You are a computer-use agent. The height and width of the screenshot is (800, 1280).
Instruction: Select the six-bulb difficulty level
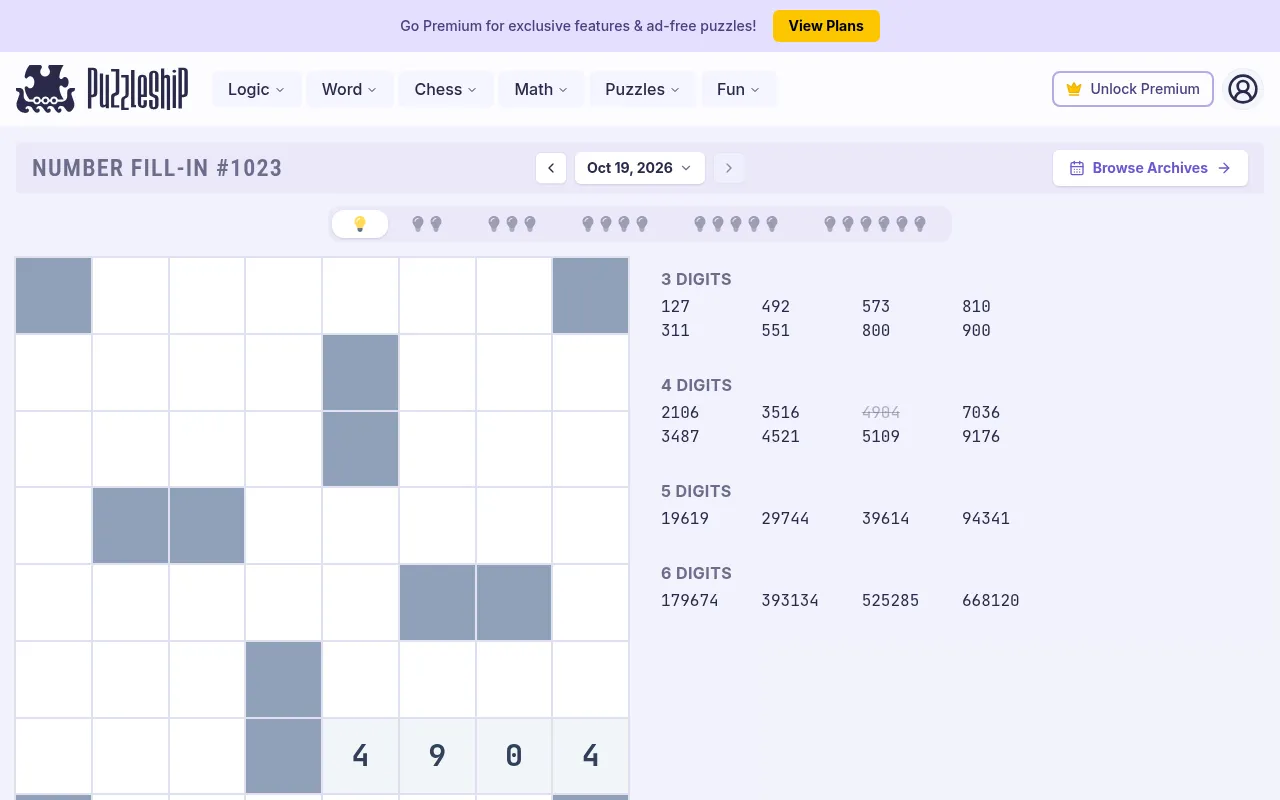[x=875, y=224]
